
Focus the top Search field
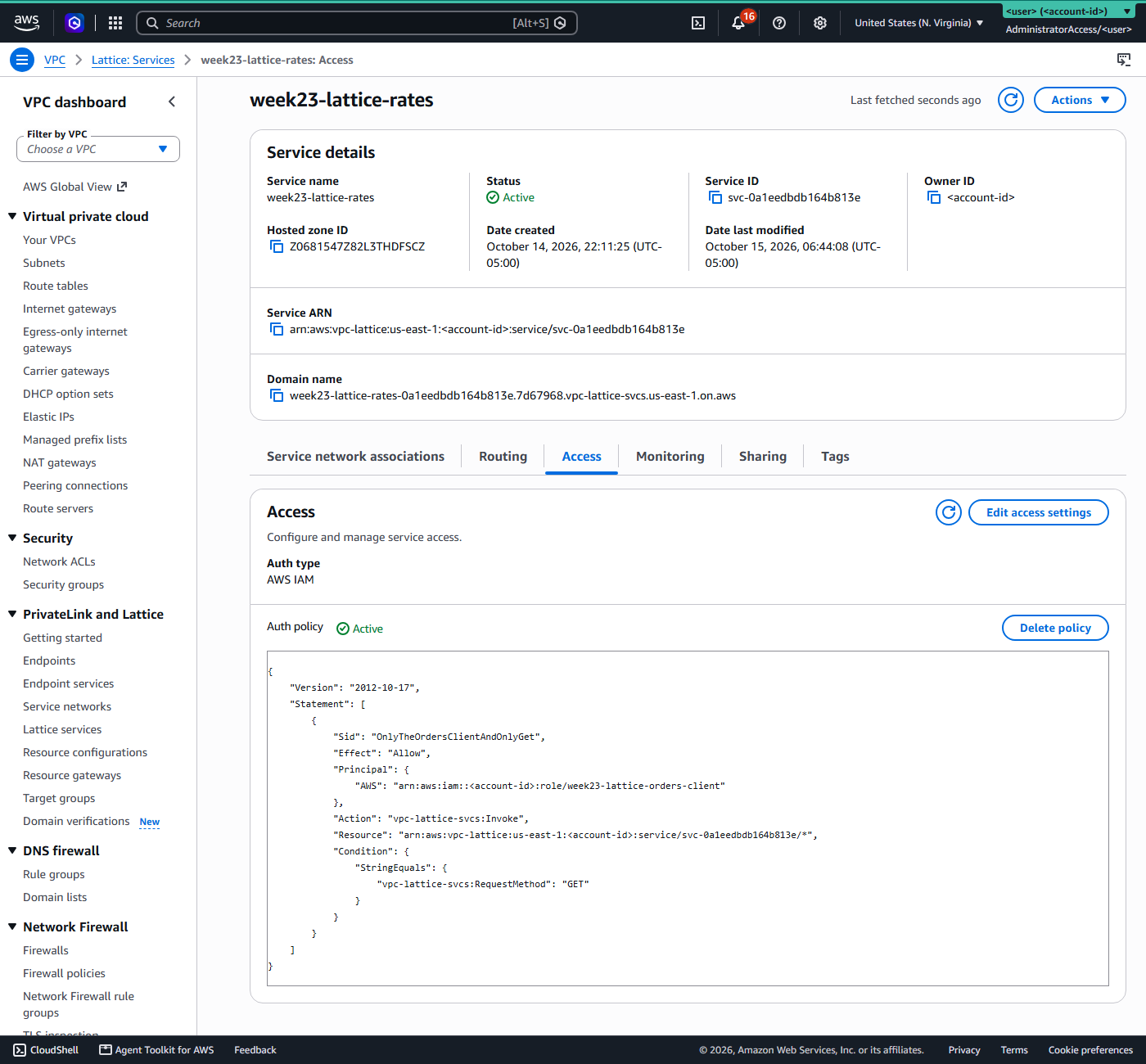tap(356, 23)
